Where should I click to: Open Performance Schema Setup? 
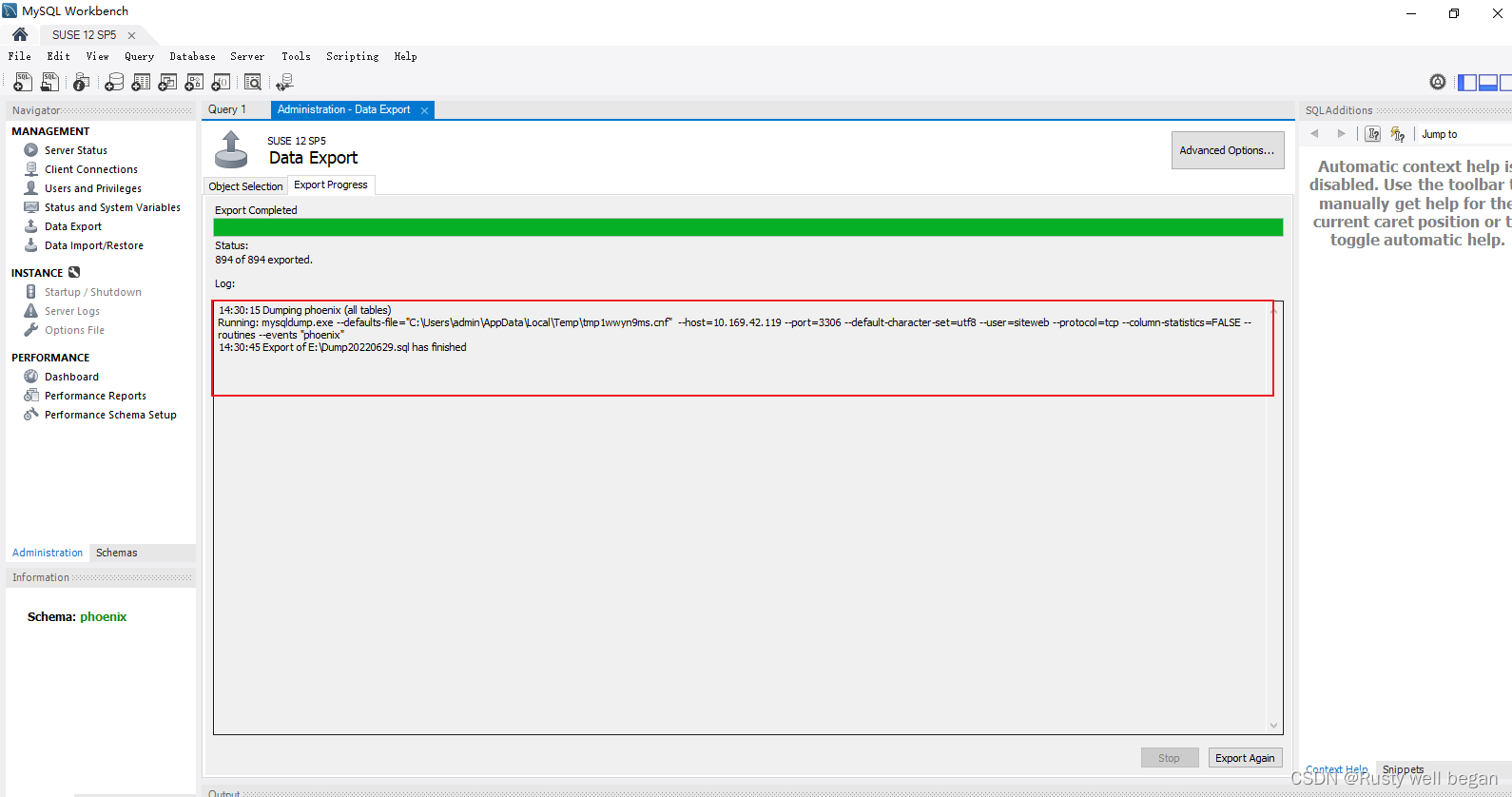[110, 415]
